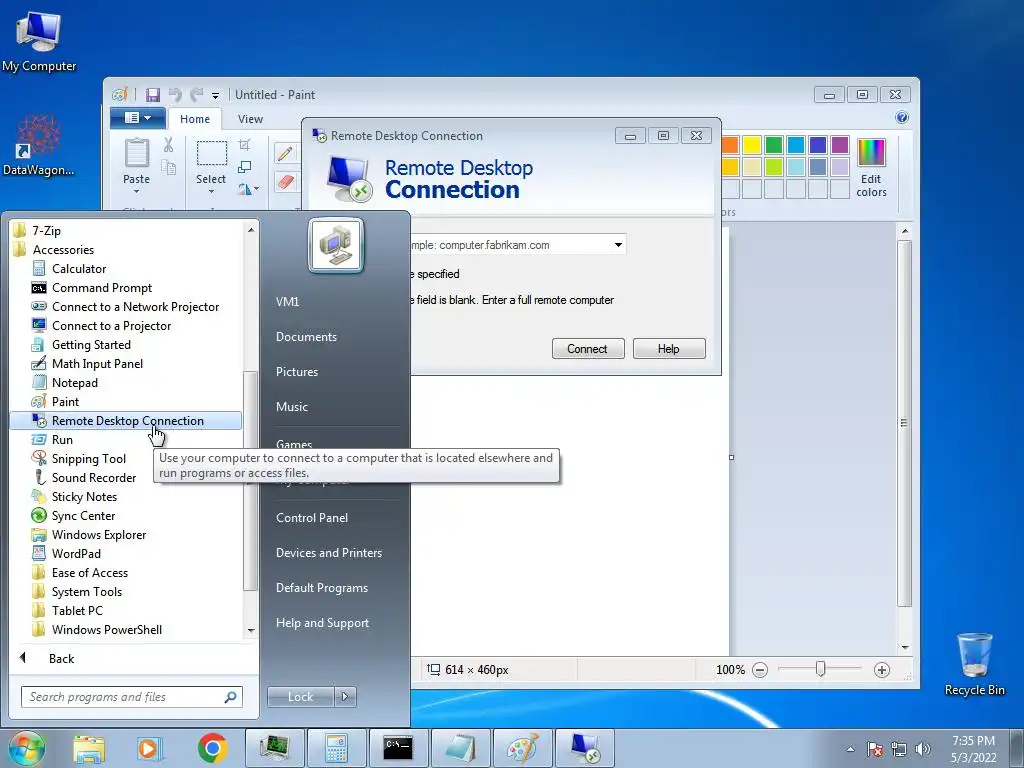The width and height of the screenshot is (1024, 768).
Task: Open Control Panel from Start menu
Action: tap(312, 518)
